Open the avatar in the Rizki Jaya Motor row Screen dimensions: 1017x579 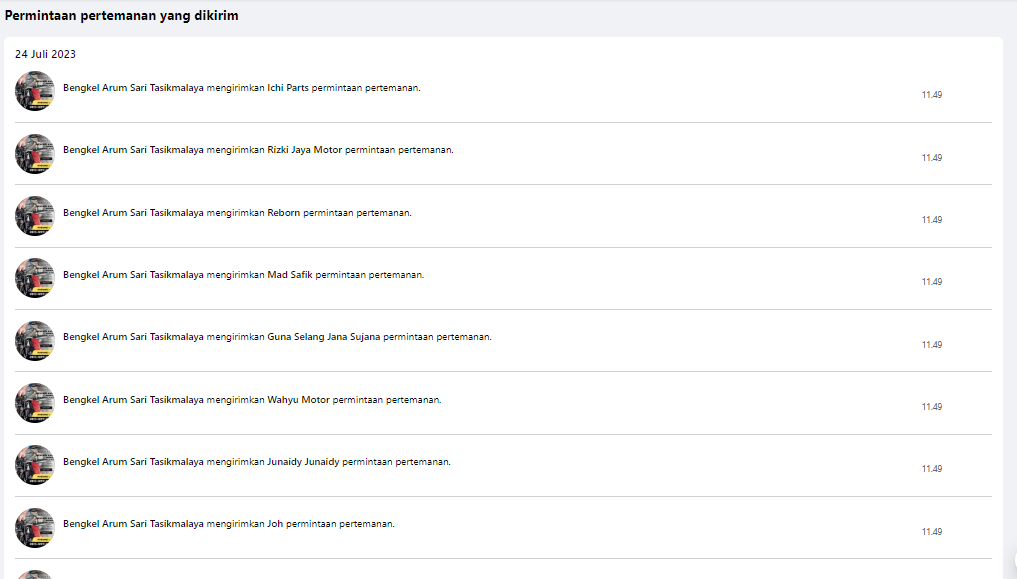point(35,154)
